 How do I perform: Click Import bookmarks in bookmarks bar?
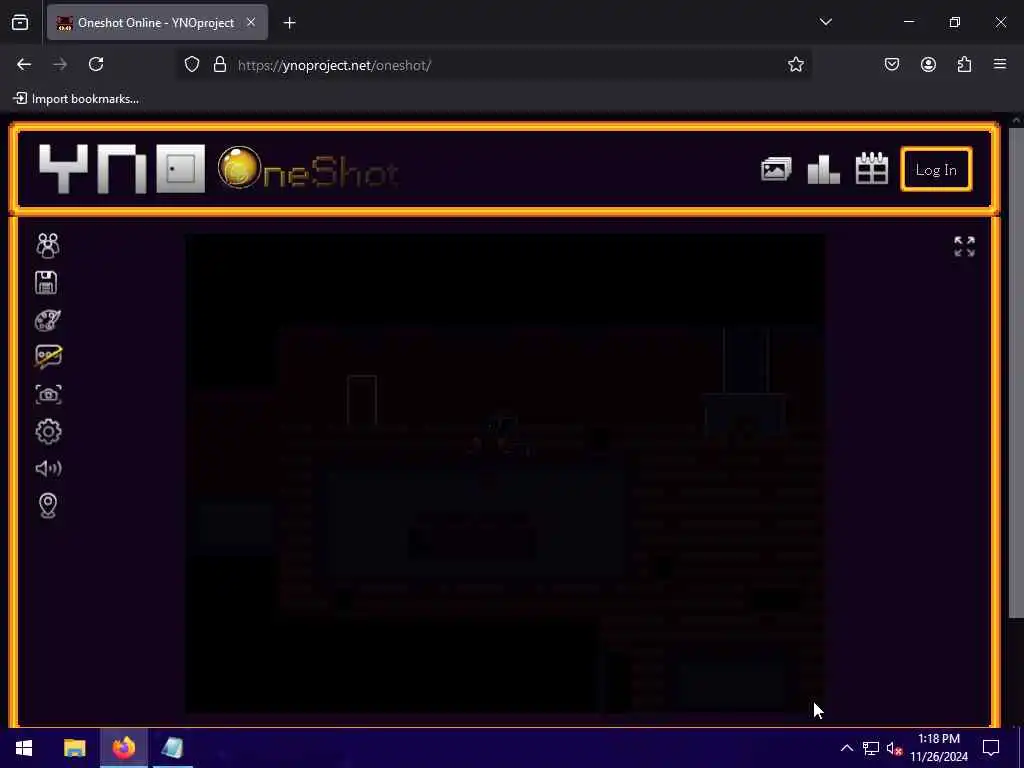(76, 99)
